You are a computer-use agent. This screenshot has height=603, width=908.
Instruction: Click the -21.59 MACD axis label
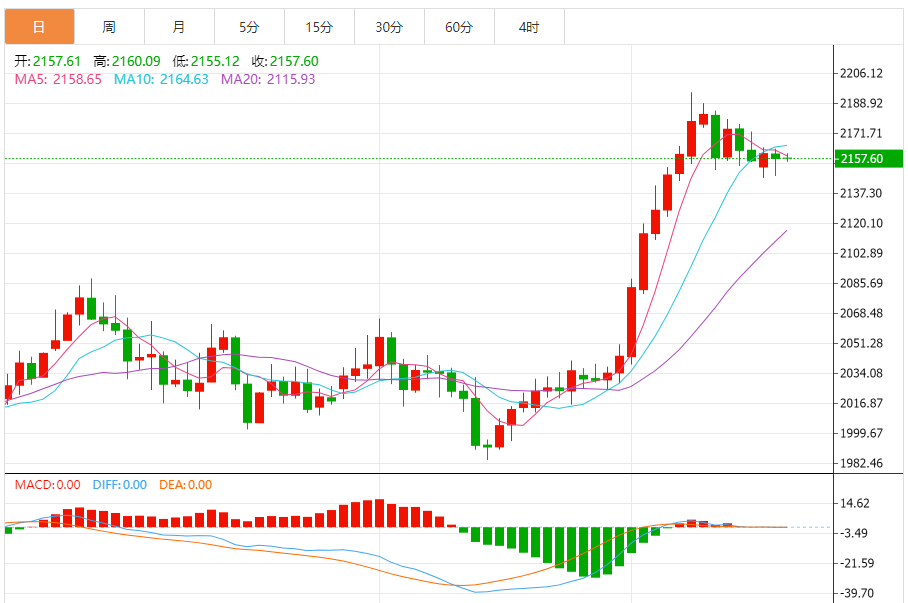pyautogui.click(x=856, y=564)
